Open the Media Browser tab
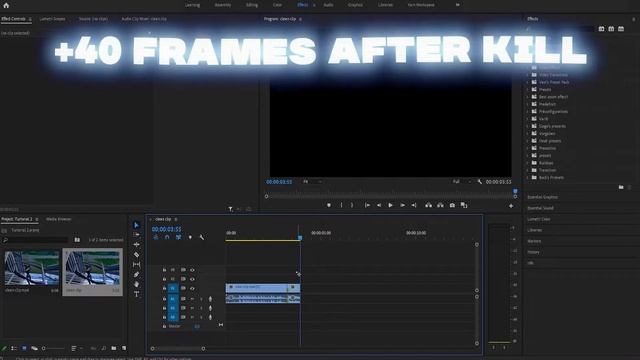Viewport: 640px width, 360px height. pos(58,219)
